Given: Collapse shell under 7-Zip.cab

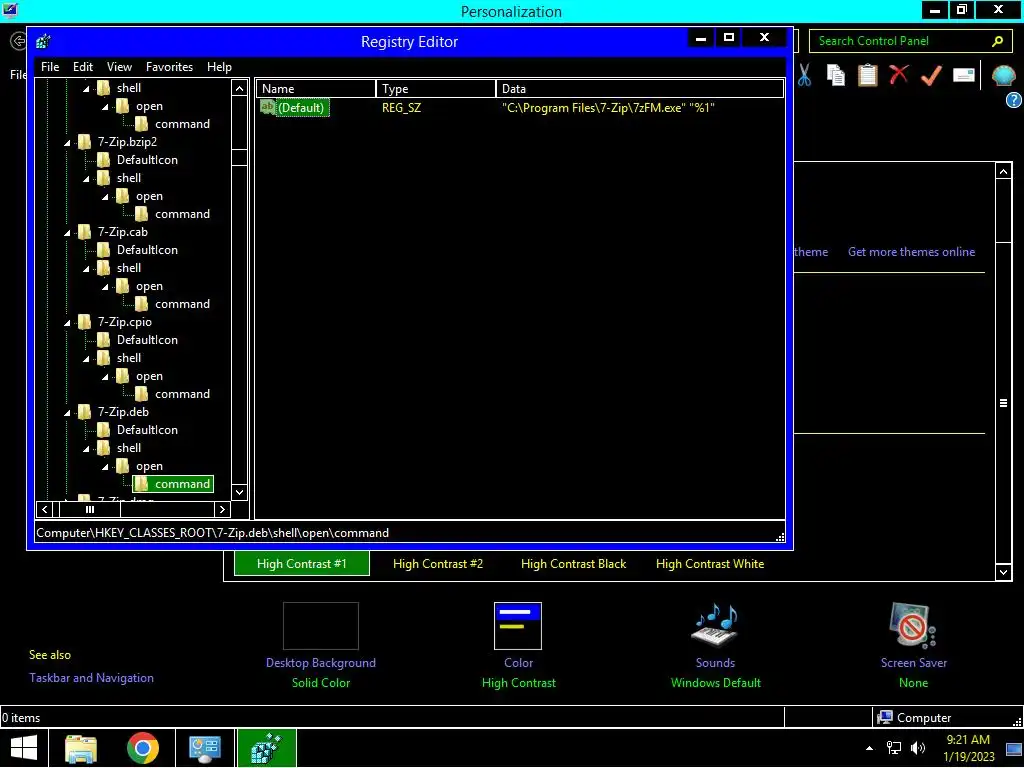Looking at the screenshot, I should pos(86,268).
